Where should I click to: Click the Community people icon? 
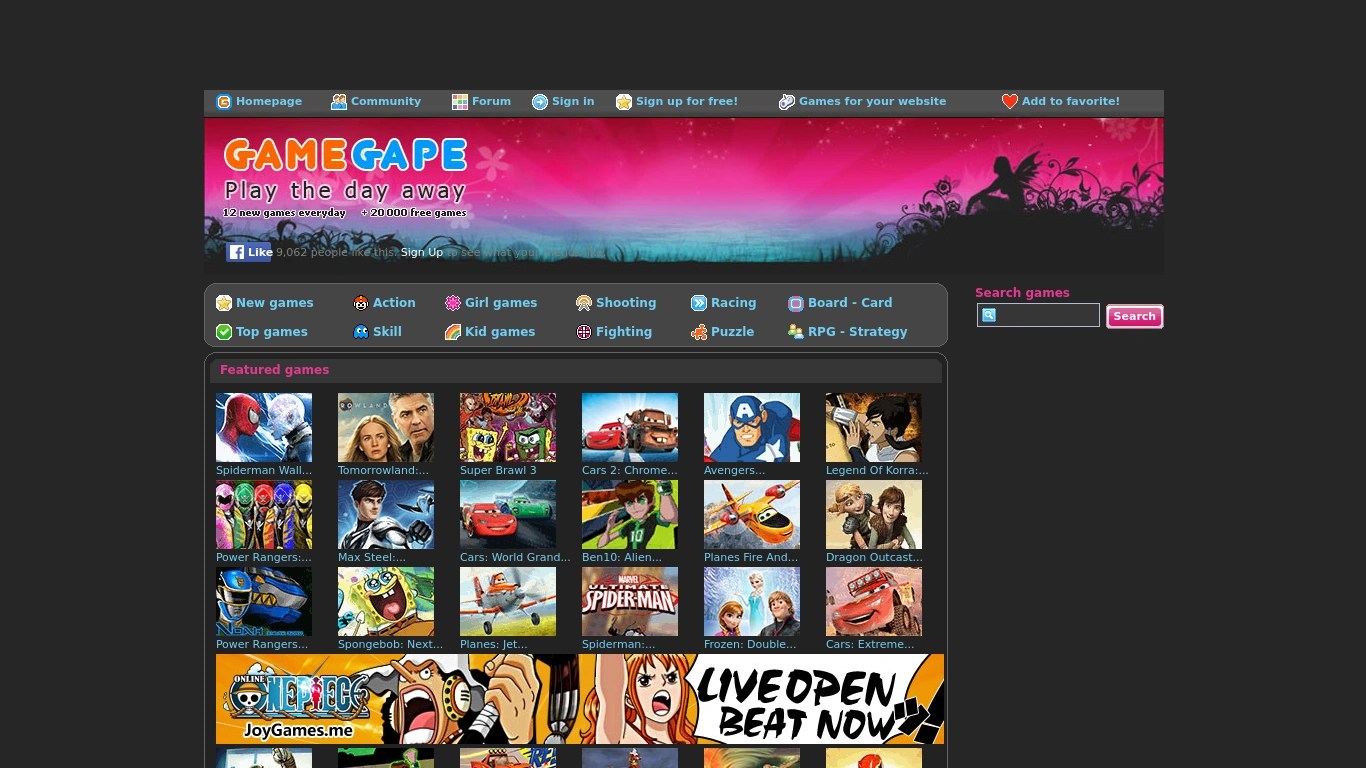339,102
